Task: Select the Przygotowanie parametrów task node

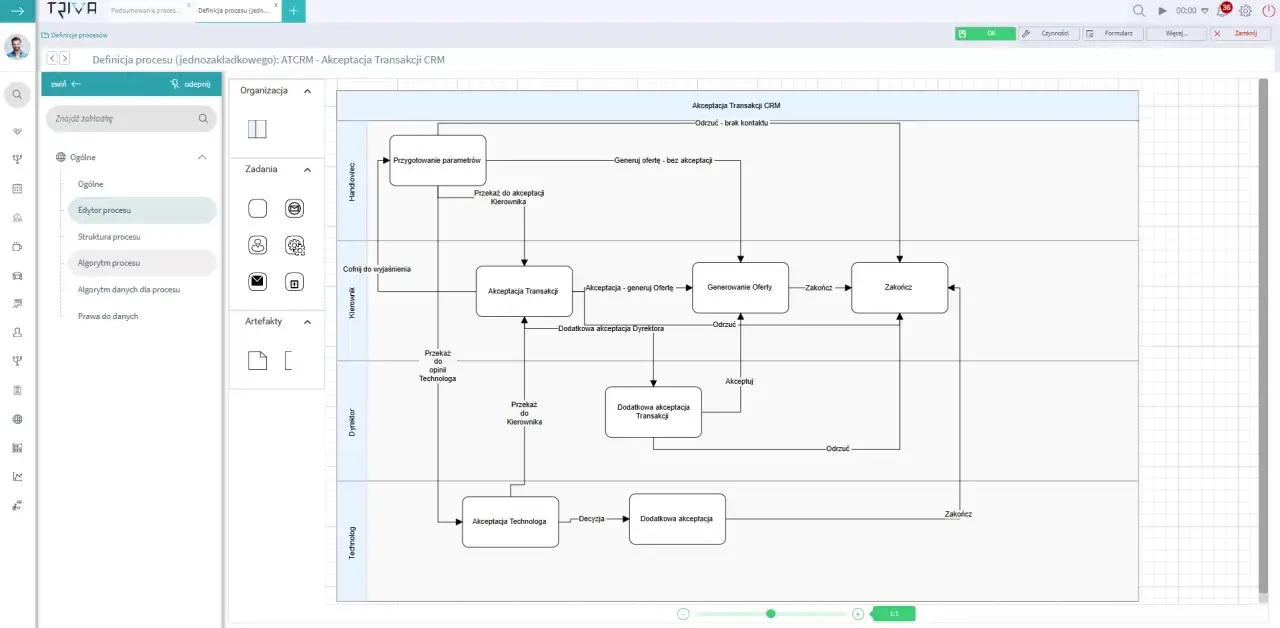Action: tap(437, 160)
